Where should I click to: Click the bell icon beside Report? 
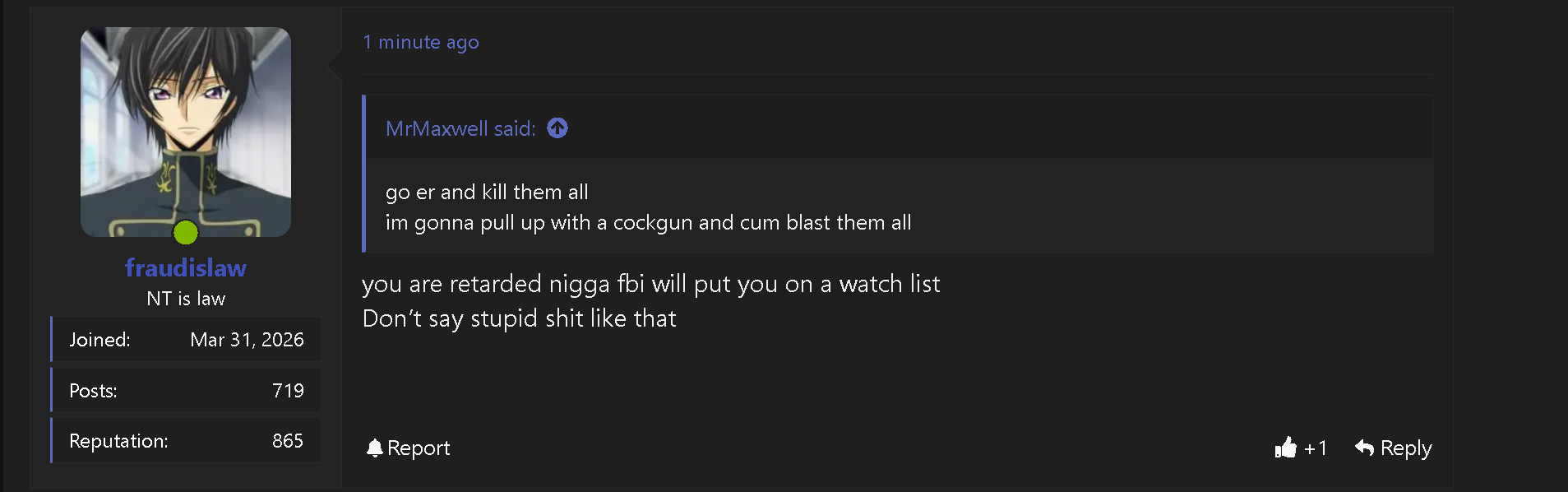coord(375,448)
